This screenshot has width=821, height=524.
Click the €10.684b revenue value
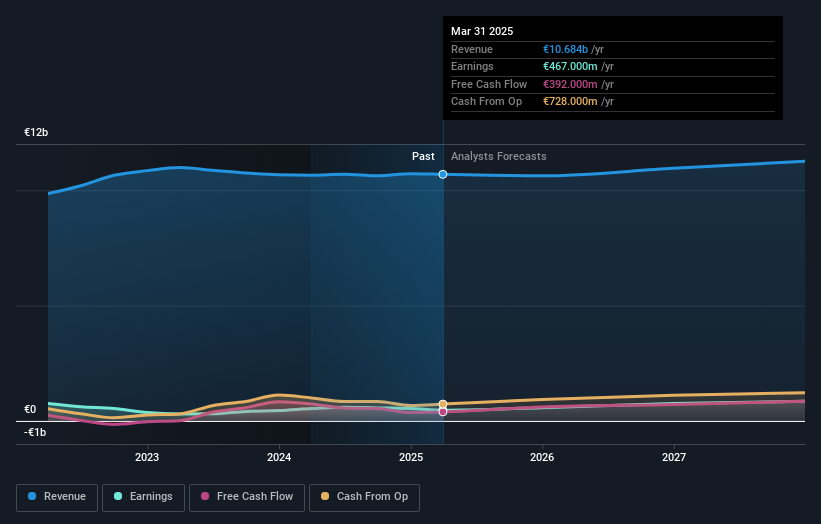coord(565,49)
